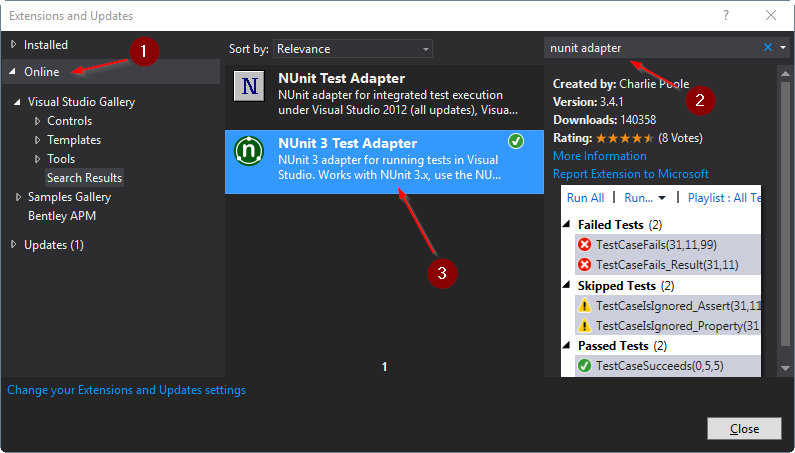Expand the Controls node
The height and width of the screenshot is (453, 795).
[x=38, y=121]
